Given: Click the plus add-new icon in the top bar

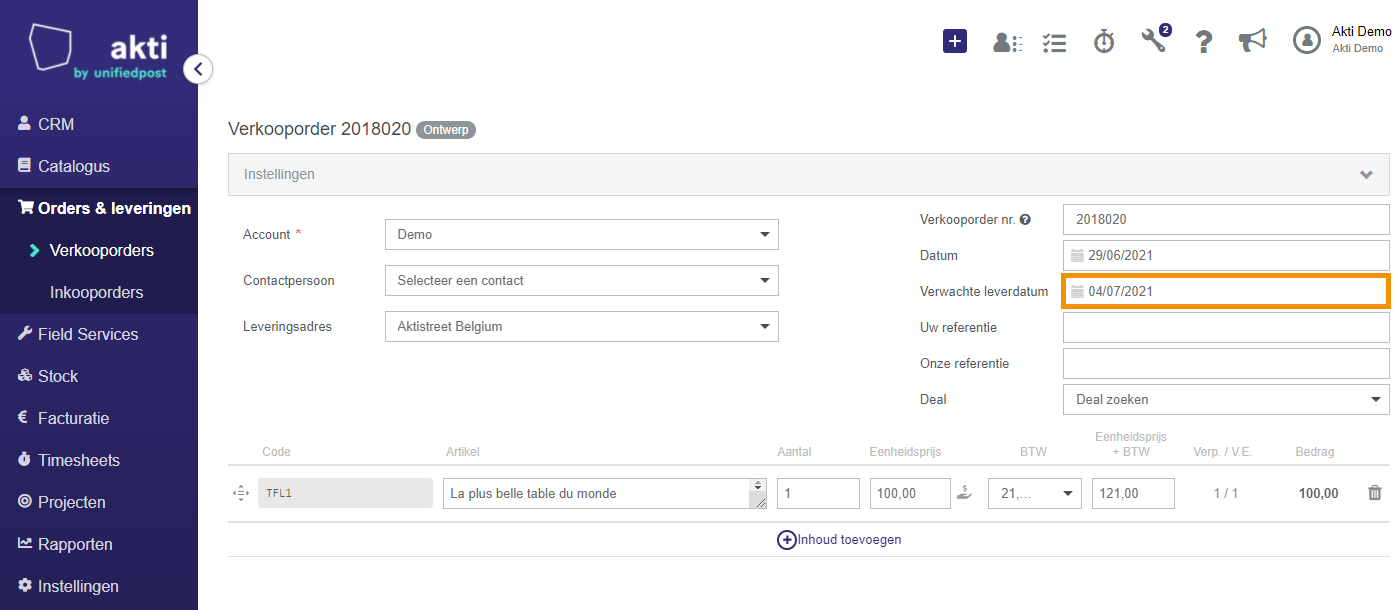Looking at the screenshot, I should coord(955,41).
